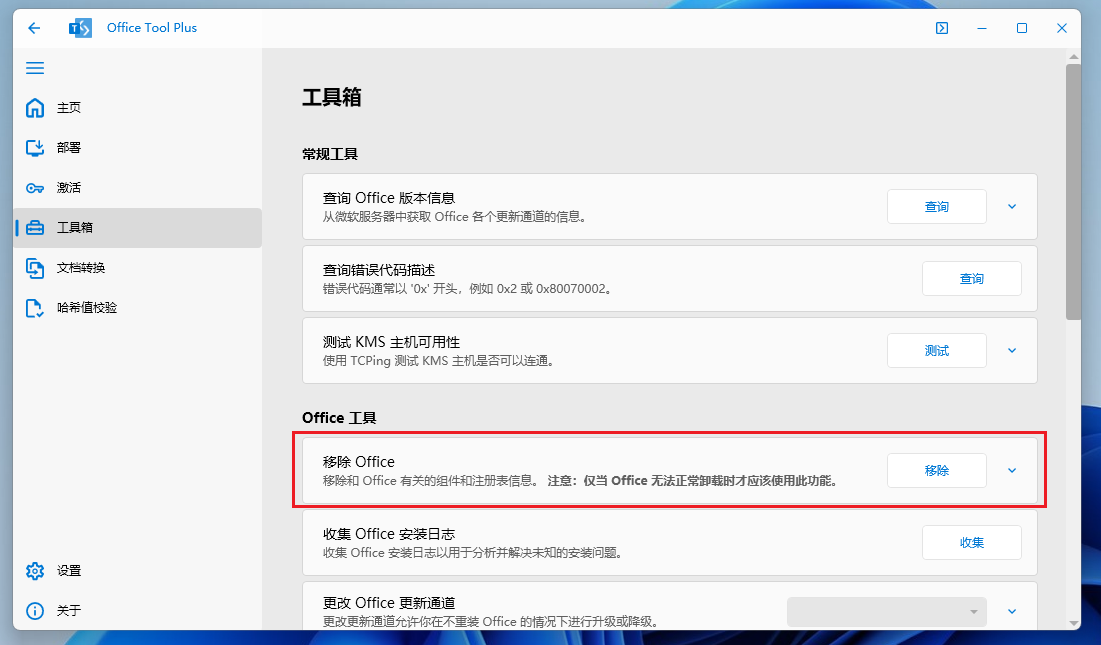Click 查询 for 错误代码描述
Screen dimensions: 1101x645
coord(972,279)
